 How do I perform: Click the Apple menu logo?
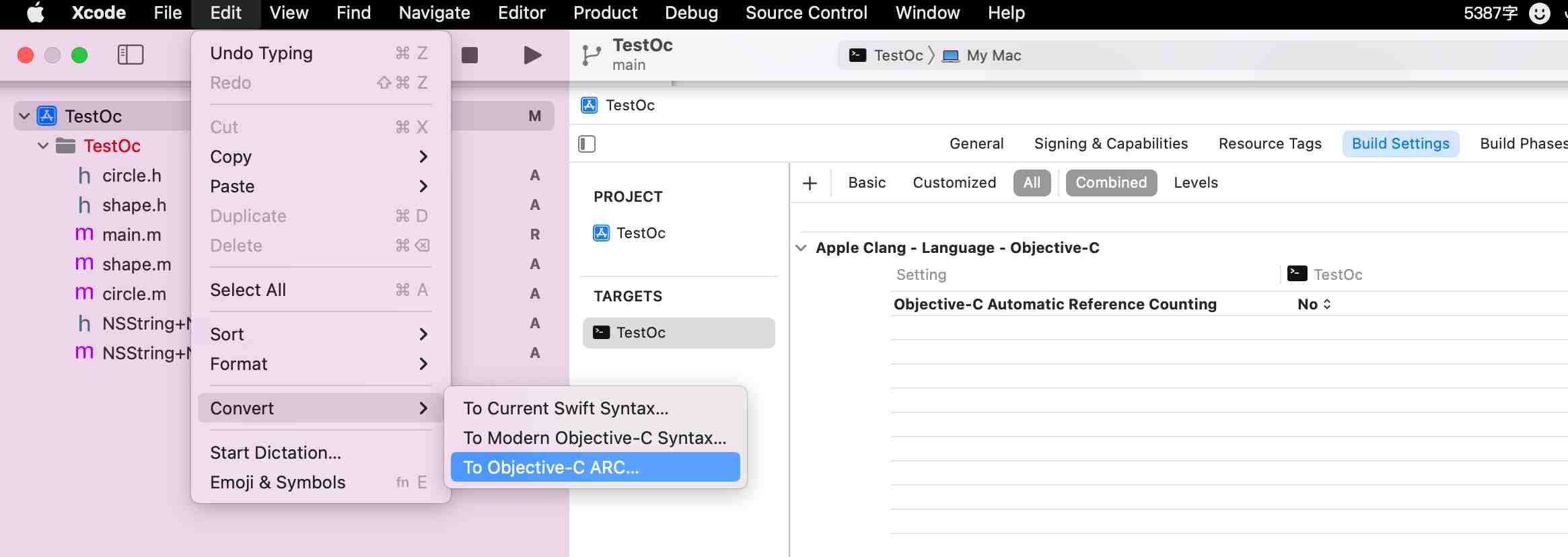pos(35,13)
